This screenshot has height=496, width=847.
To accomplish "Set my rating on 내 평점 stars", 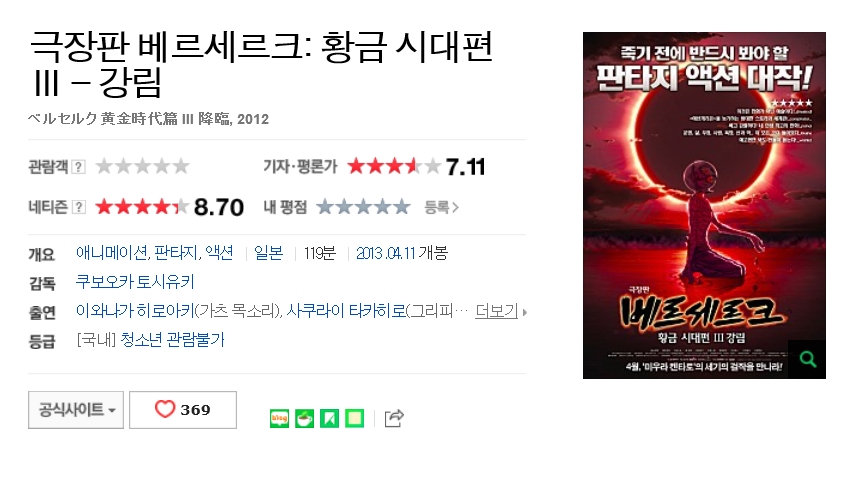I will tap(363, 207).
